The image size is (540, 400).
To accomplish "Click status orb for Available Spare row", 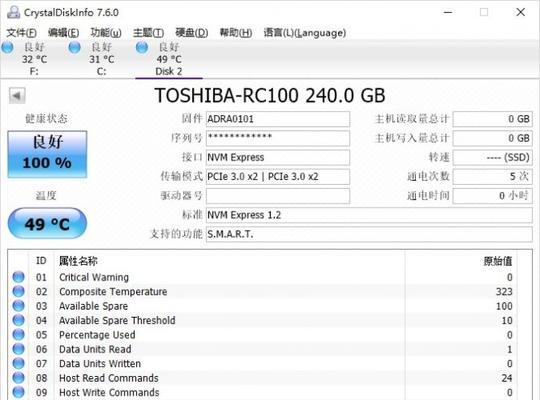I will 19,306.
